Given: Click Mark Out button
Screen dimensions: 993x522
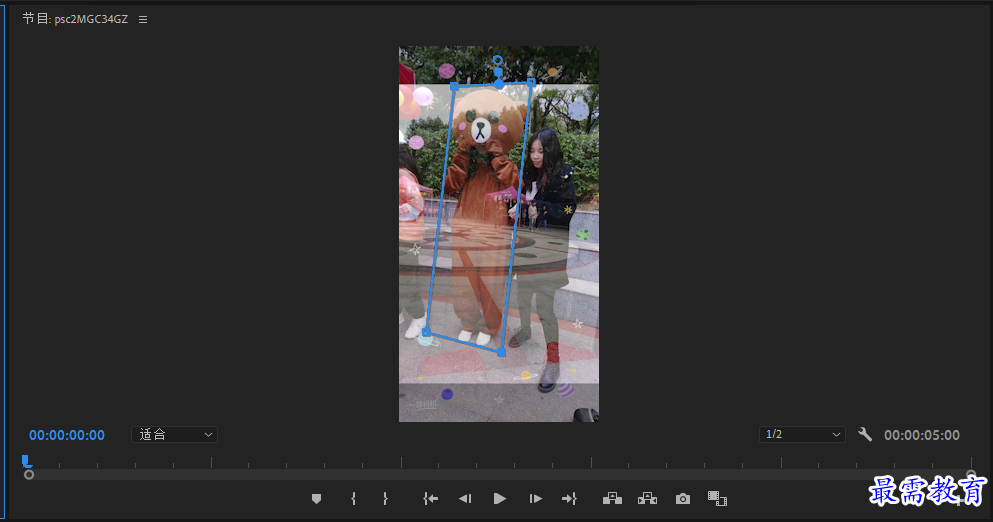Looking at the screenshot, I should click(x=385, y=499).
